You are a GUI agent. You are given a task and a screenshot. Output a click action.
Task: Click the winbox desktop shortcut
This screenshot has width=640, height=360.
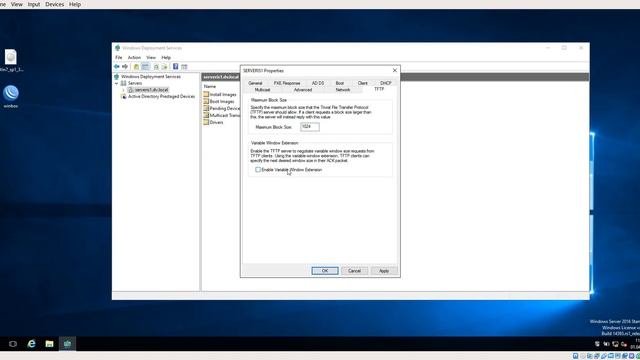point(11,96)
